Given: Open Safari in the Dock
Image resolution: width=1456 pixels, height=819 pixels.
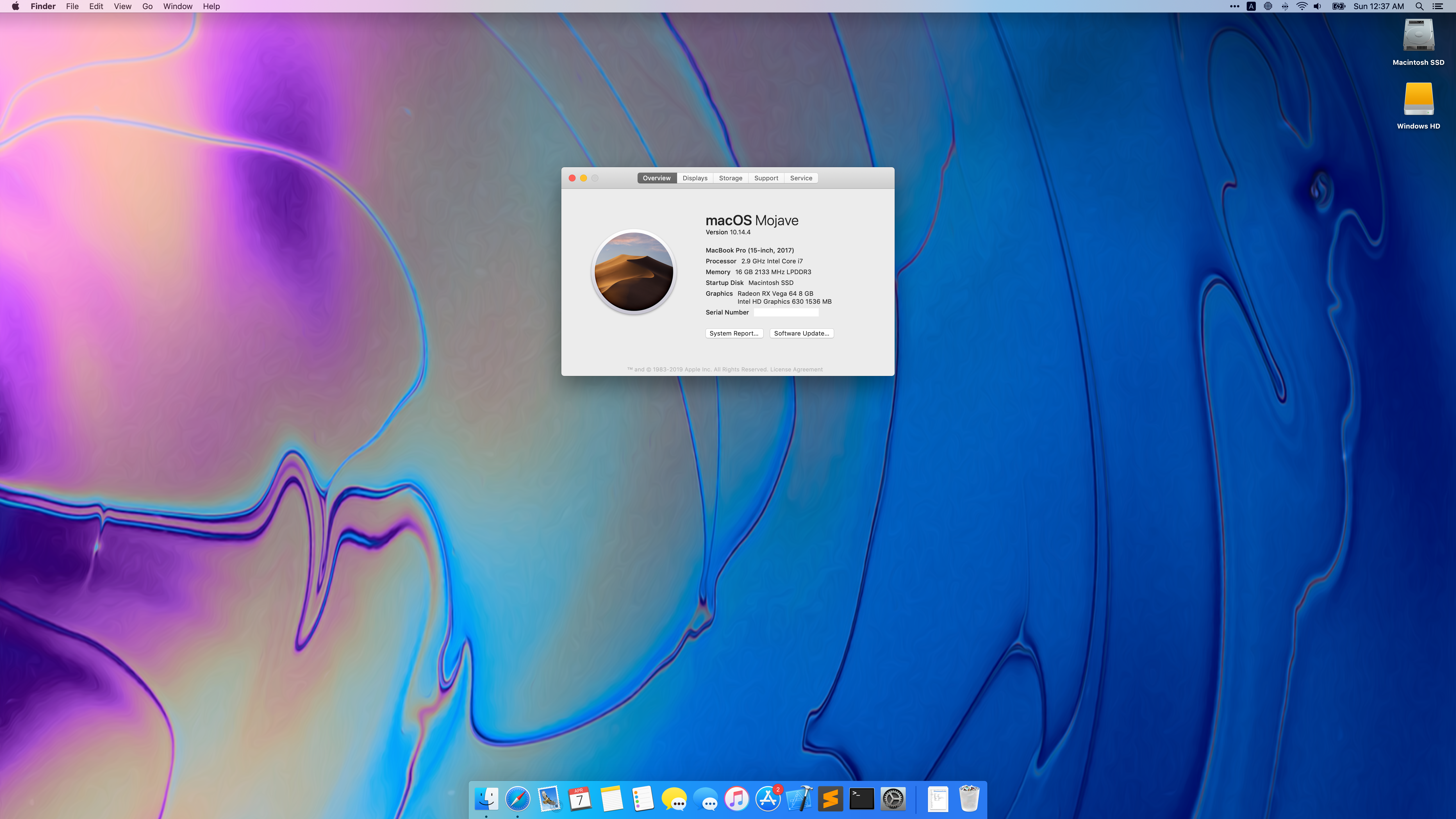Looking at the screenshot, I should point(518,799).
